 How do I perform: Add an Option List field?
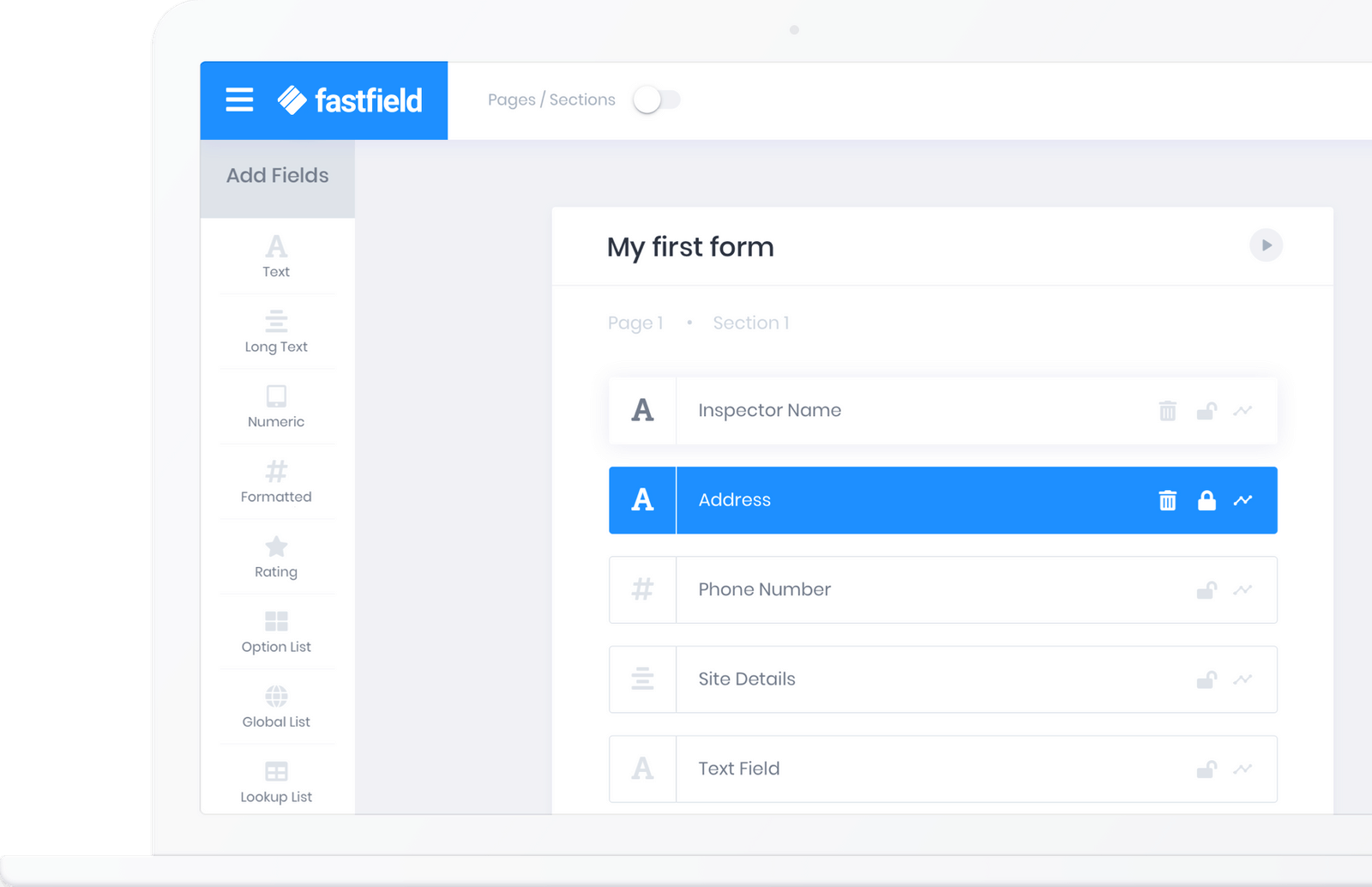click(x=275, y=631)
